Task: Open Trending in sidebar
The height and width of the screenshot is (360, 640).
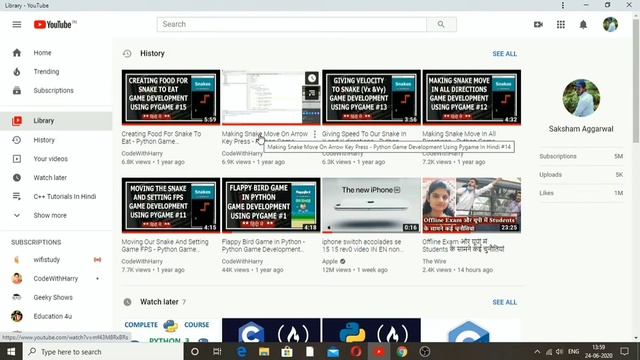Action: pos(56,71)
